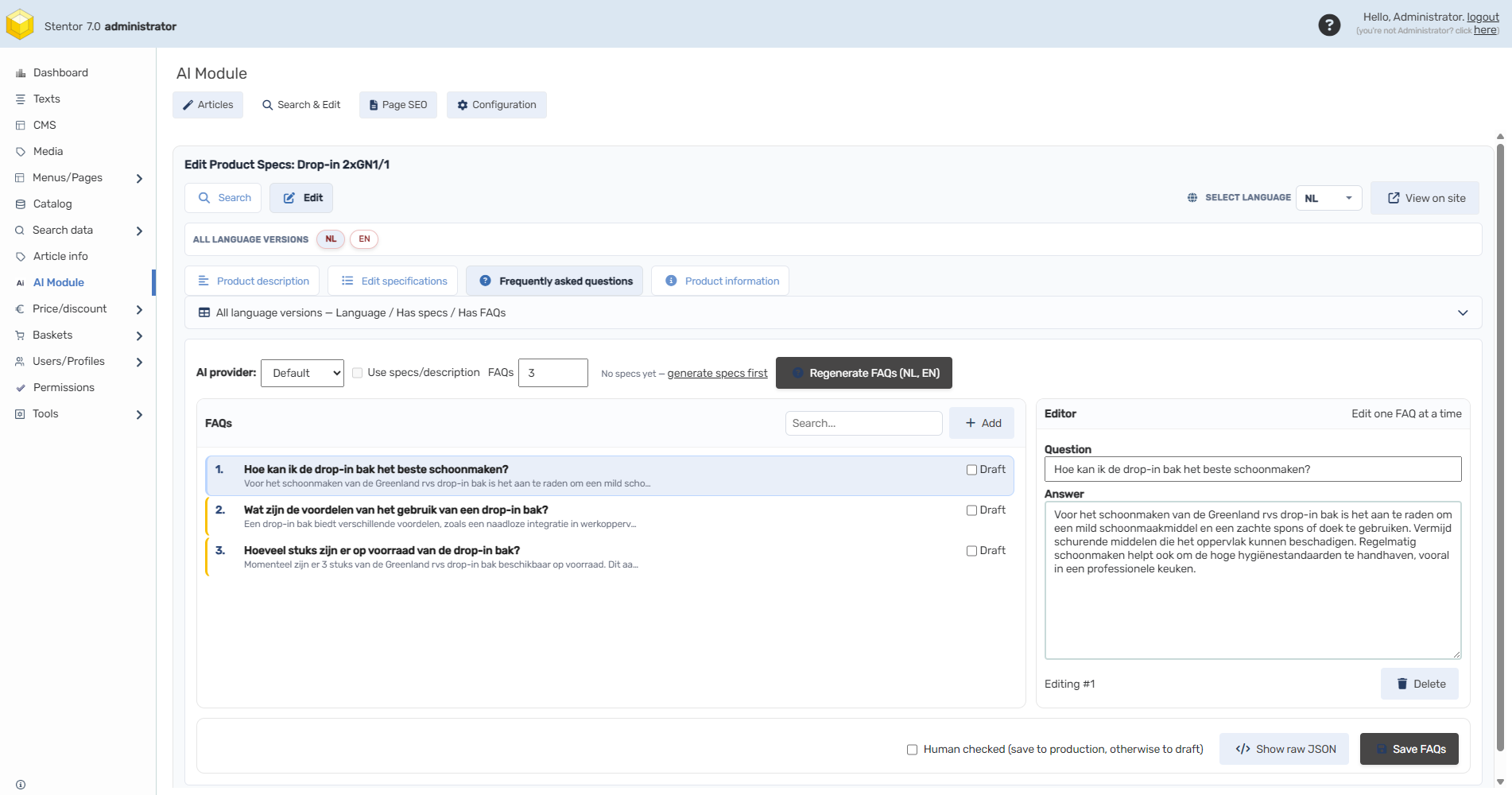Follow the generate specs first link
Screen dimensions: 1512x795
tap(717, 374)
